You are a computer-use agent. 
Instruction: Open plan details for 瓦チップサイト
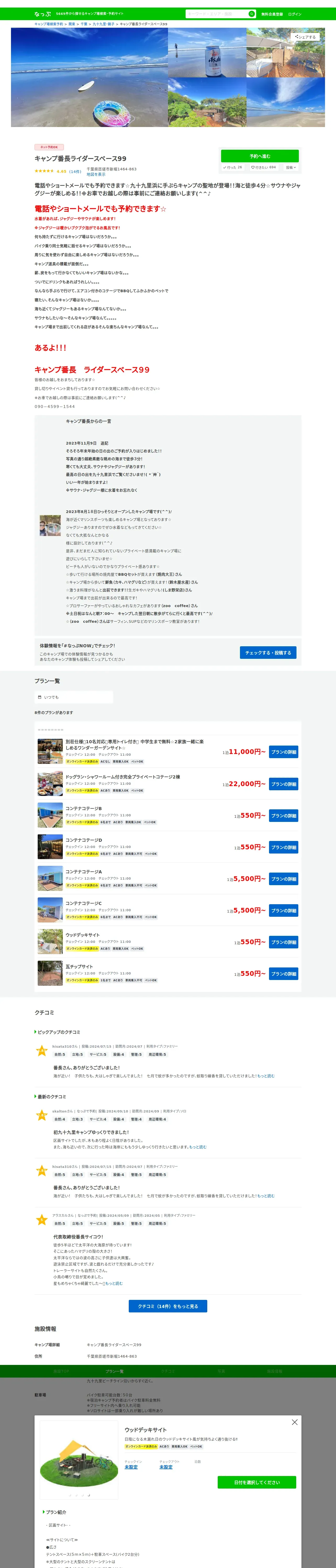[x=284, y=974]
